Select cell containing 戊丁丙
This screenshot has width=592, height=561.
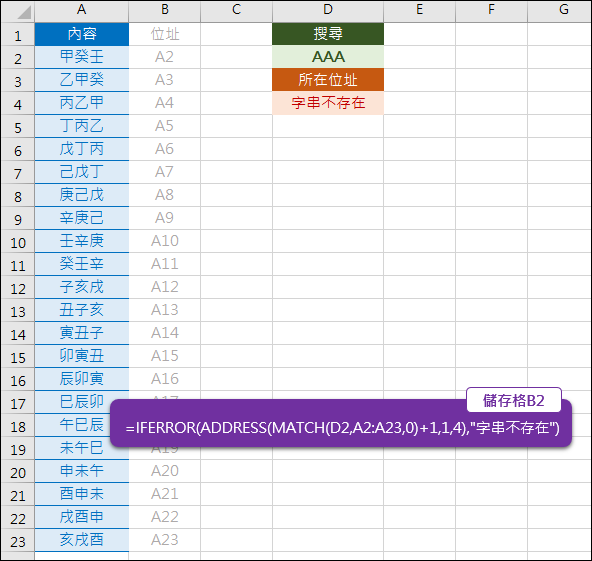pyautogui.click(x=82, y=149)
